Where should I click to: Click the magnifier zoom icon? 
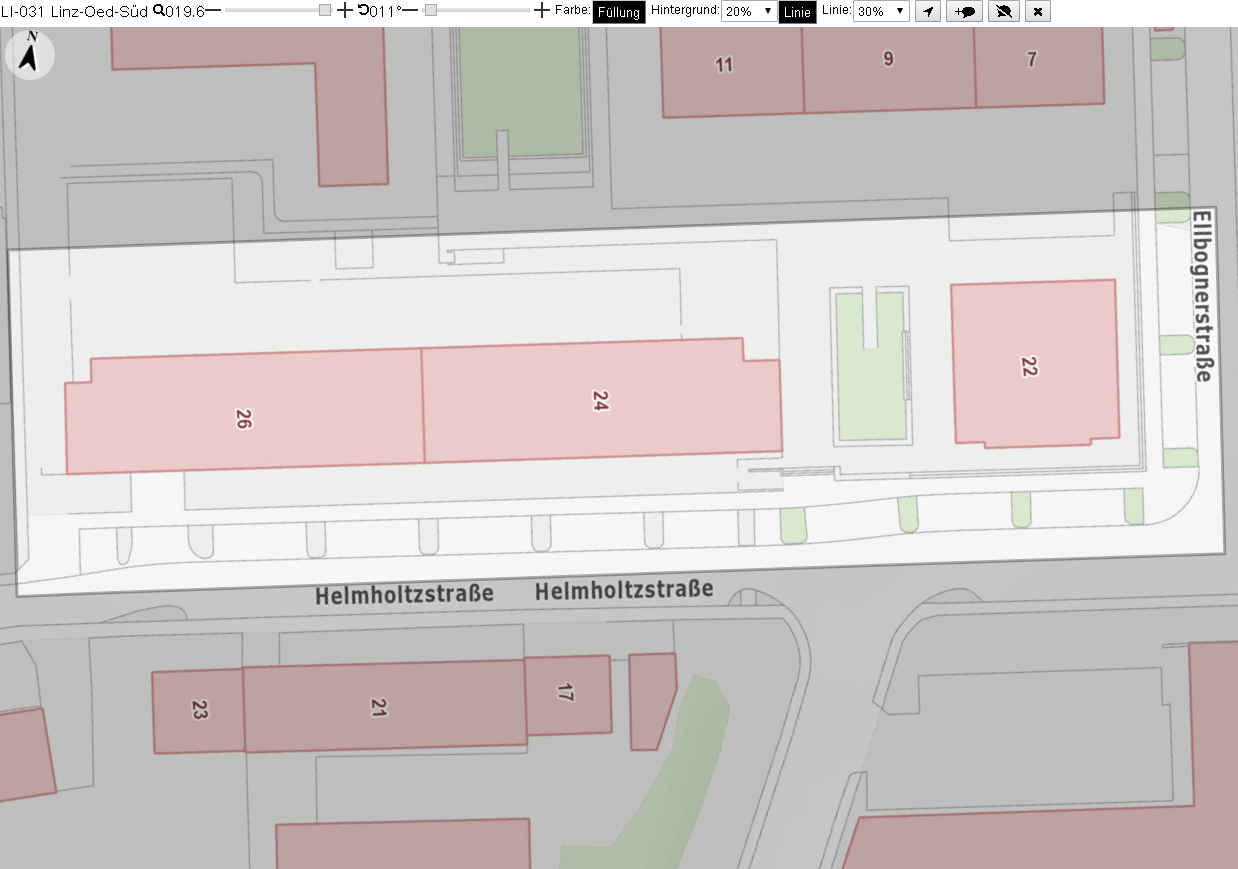point(158,10)
